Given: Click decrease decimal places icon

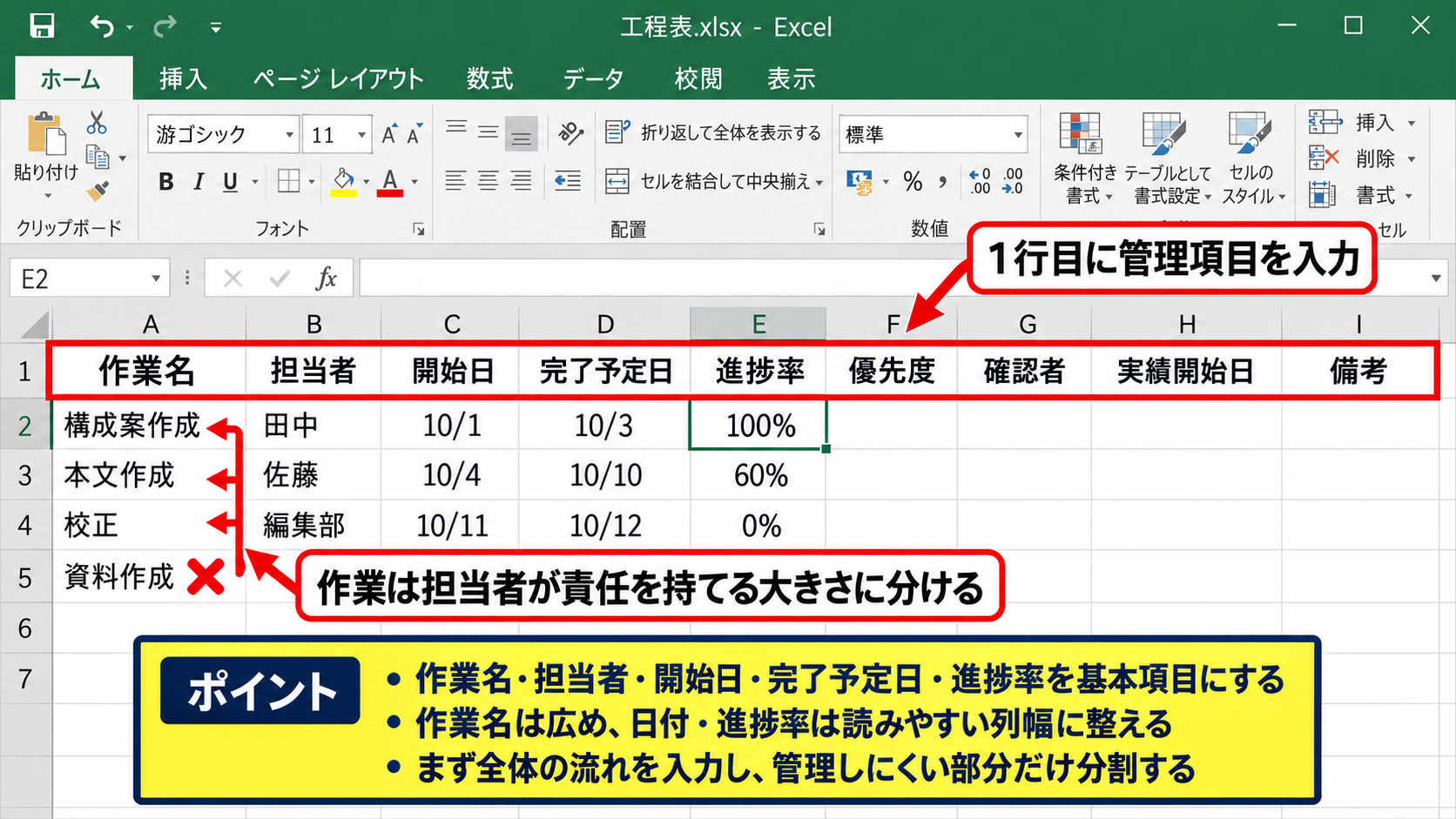Looking at the screenshot, I should (1013, 181).
